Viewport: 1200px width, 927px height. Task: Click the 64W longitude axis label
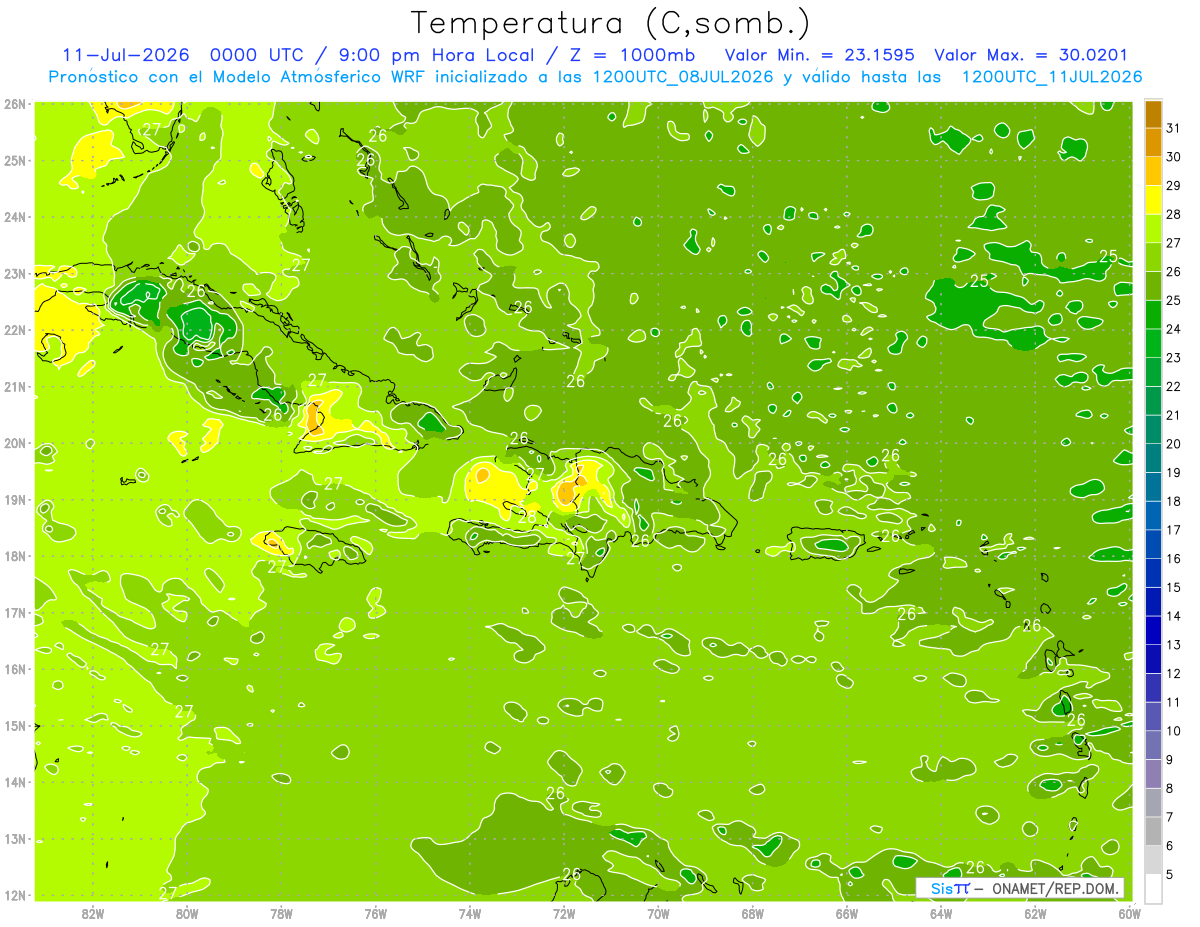pos(941,913)
